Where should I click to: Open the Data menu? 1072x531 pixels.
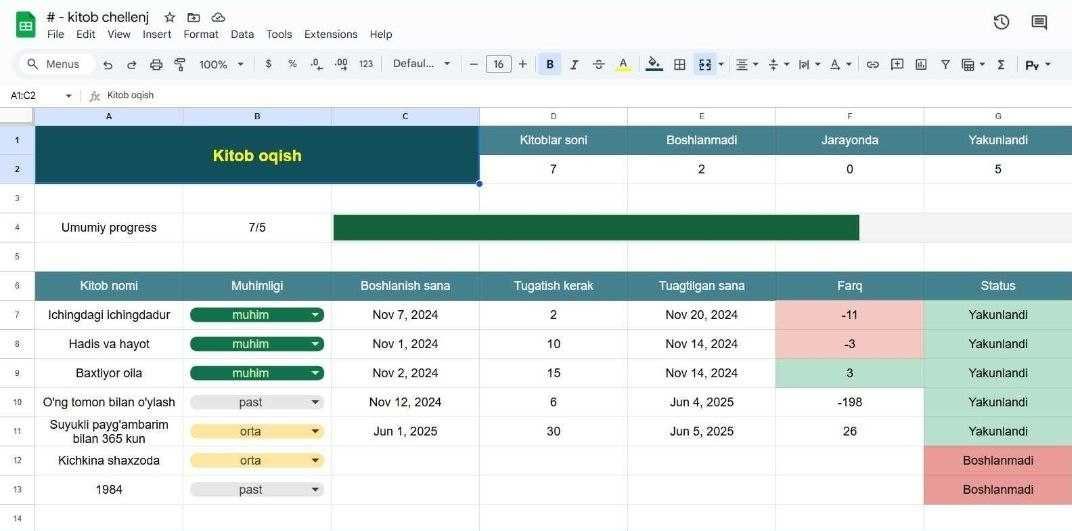pyautogui.click(x=242, y=34)
